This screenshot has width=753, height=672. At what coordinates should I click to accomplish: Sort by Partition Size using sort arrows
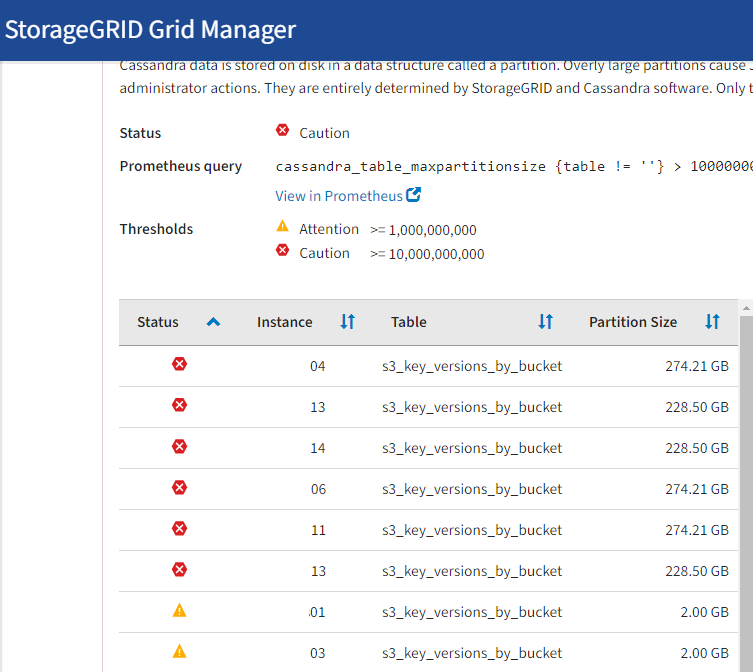tap(712, 322)
